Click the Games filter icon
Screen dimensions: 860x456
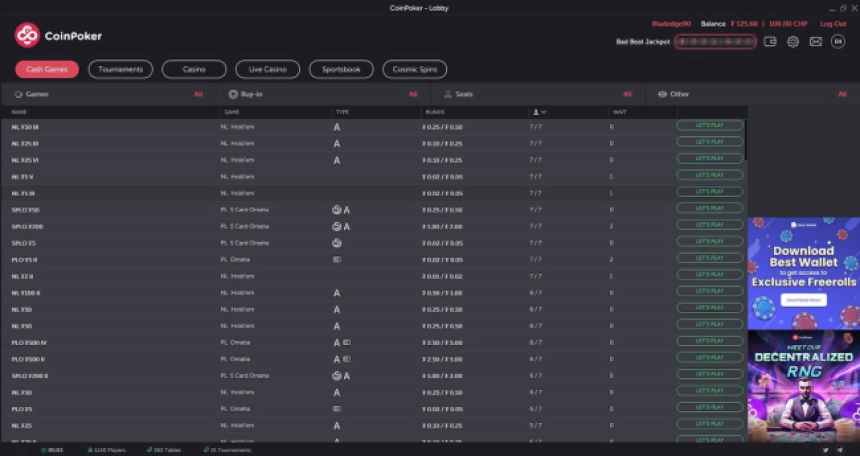tap(18, 94)
